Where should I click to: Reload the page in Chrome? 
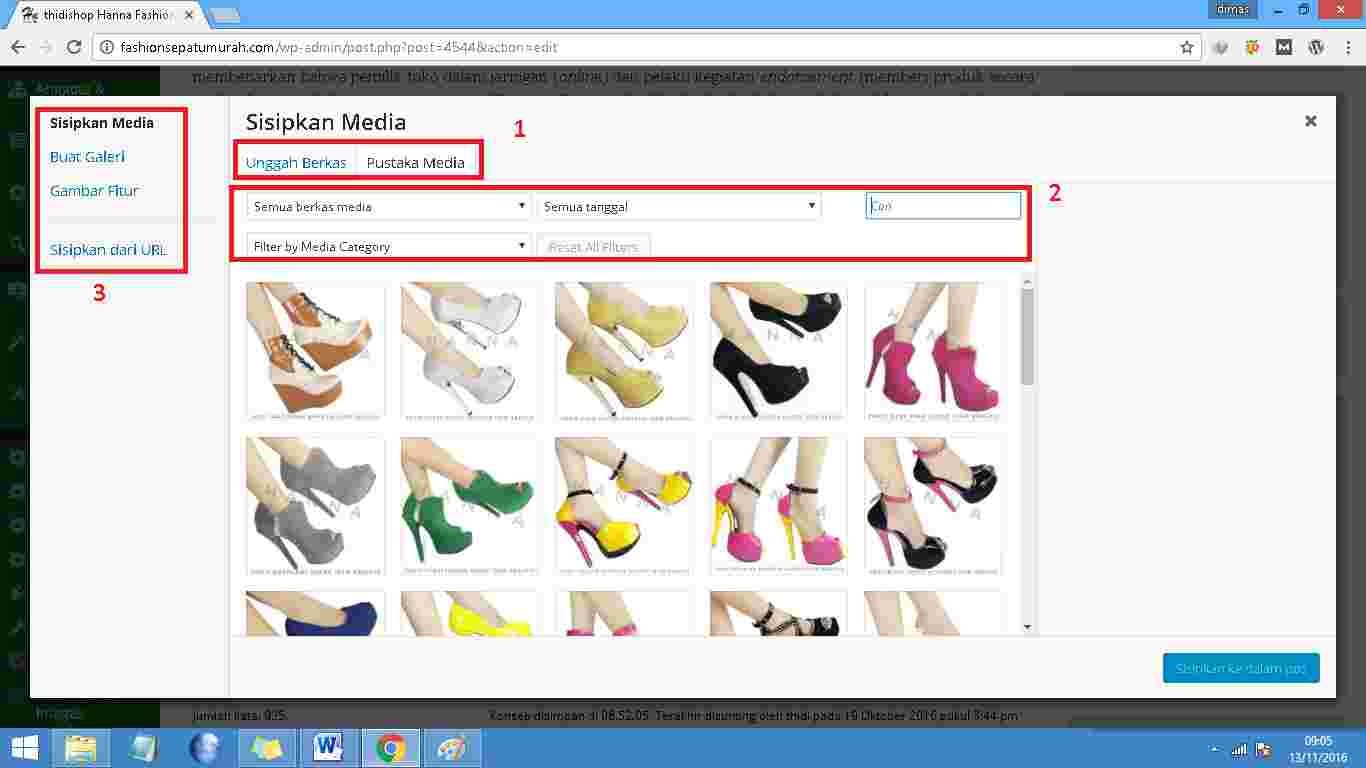(73, 47)
